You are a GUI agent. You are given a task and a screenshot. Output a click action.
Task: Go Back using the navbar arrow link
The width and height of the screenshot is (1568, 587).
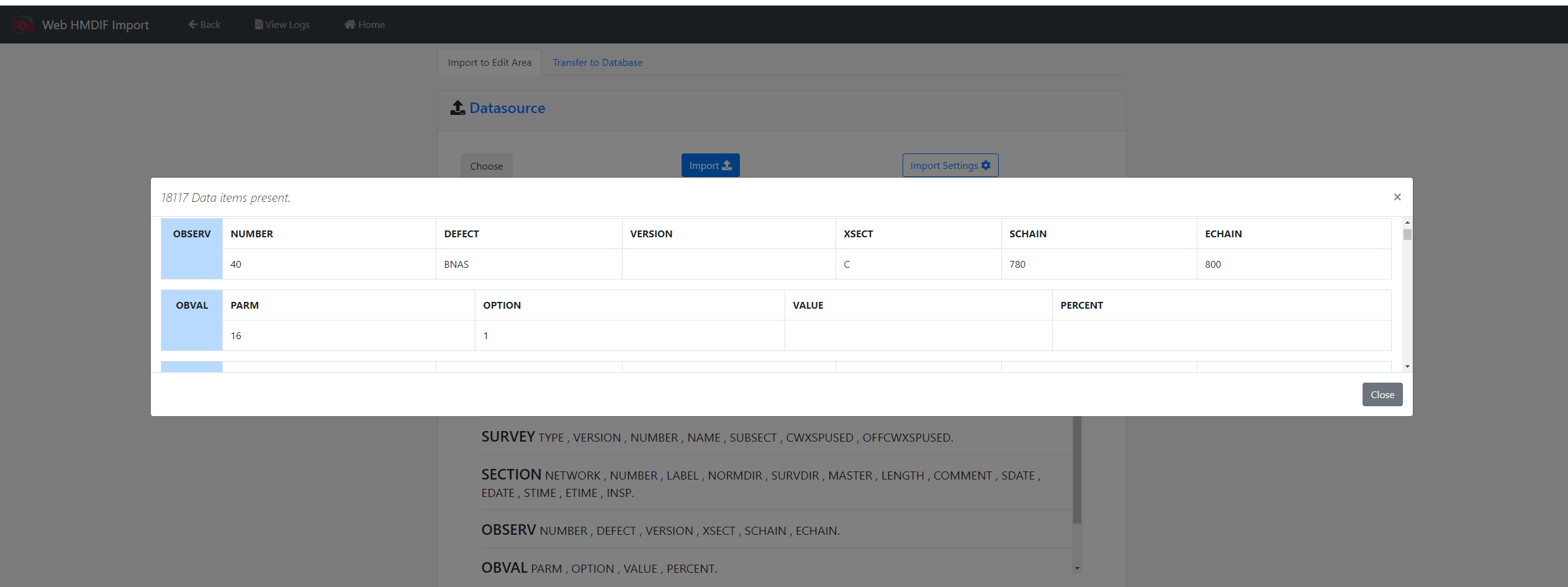click(204, 24)
